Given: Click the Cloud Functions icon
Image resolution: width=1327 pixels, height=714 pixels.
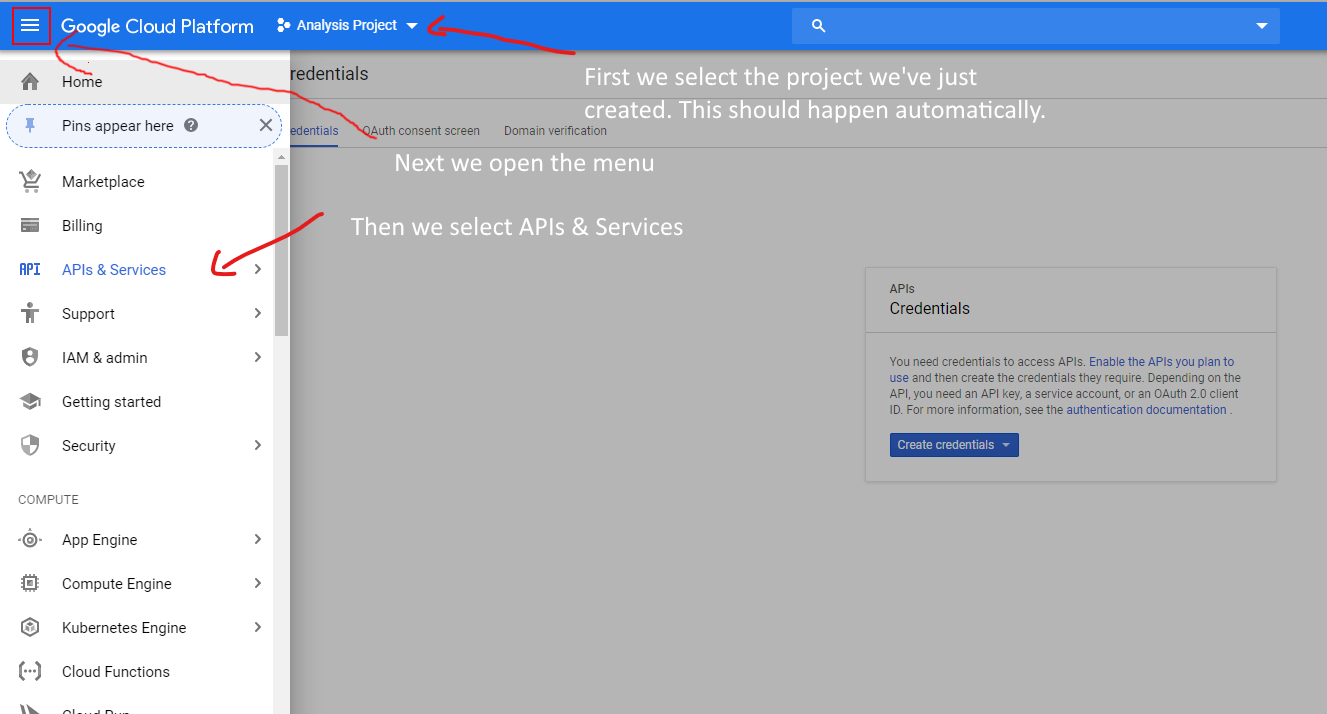Looking at the screenshot, I should [x=30, y=672].
